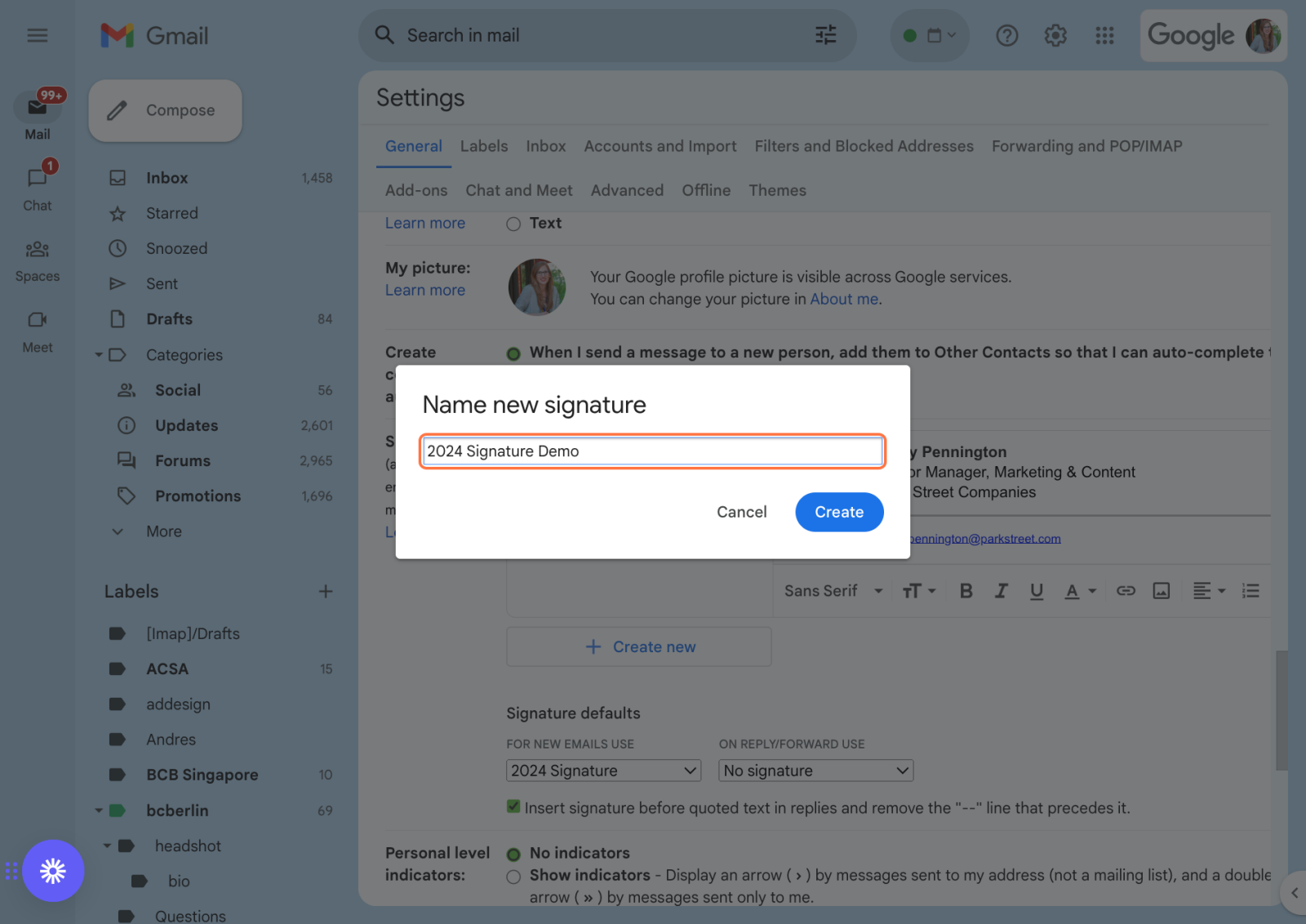Screen dimensions: 1306x924
Task: Click the Gmail logo
Action: click(x=154, y=35)
